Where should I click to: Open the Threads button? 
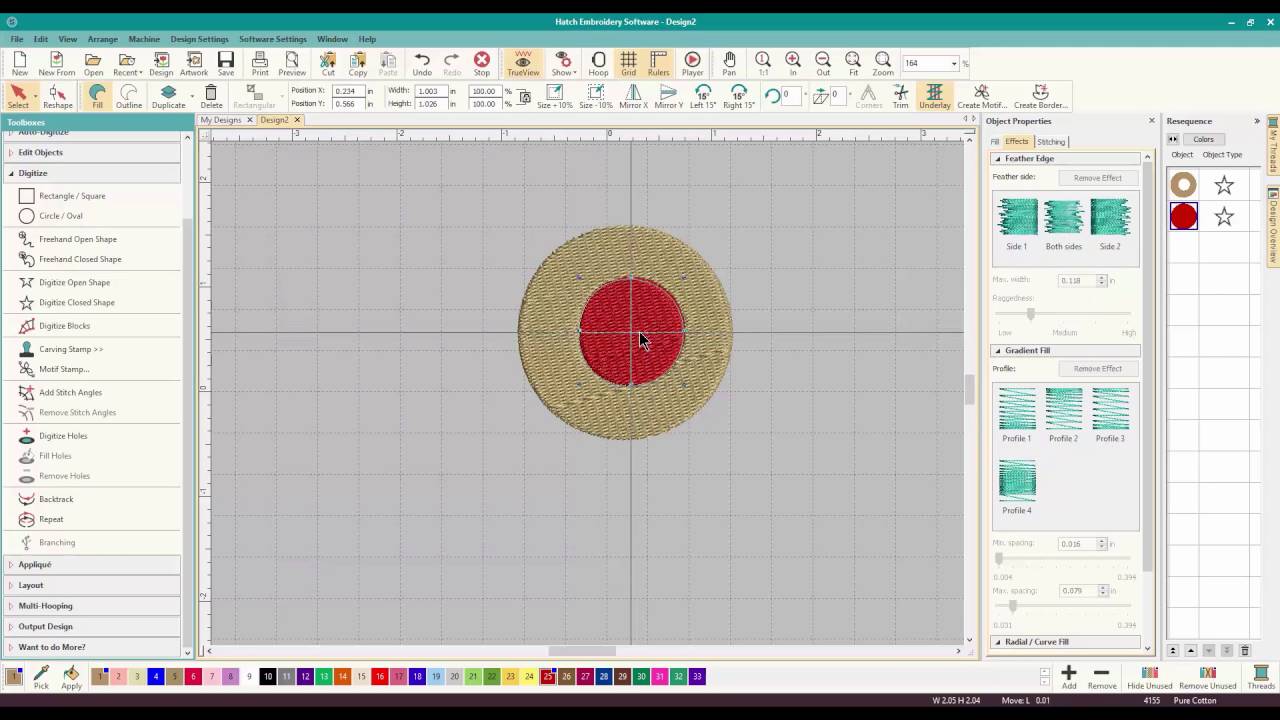click(x=1261, y=678)
